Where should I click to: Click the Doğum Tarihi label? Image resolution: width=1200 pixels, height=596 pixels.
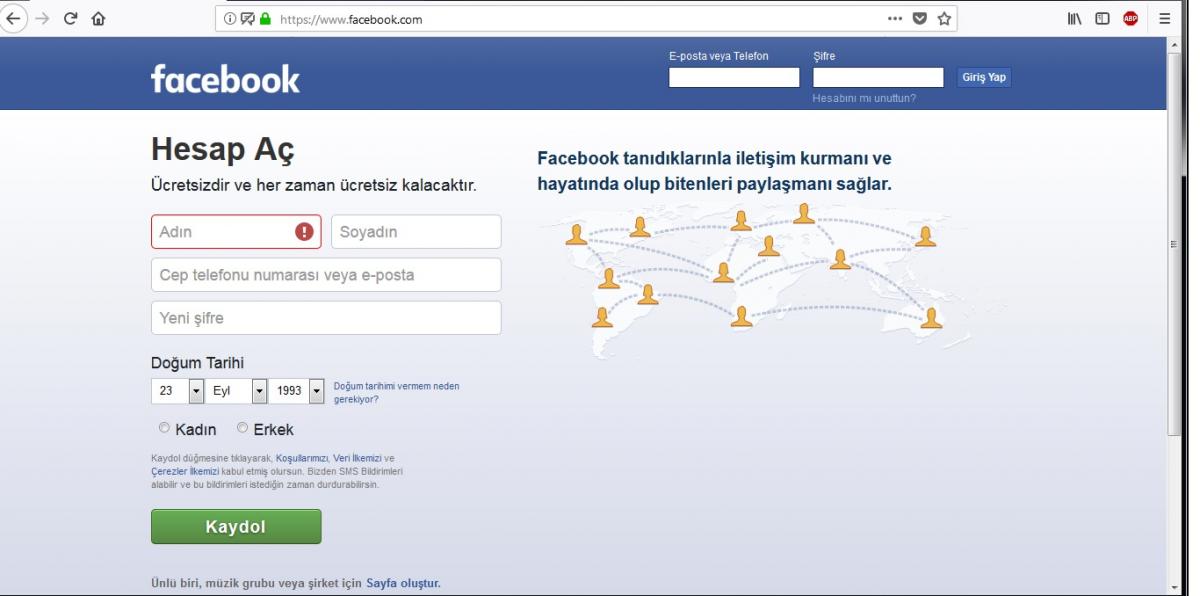pos(197,363)
